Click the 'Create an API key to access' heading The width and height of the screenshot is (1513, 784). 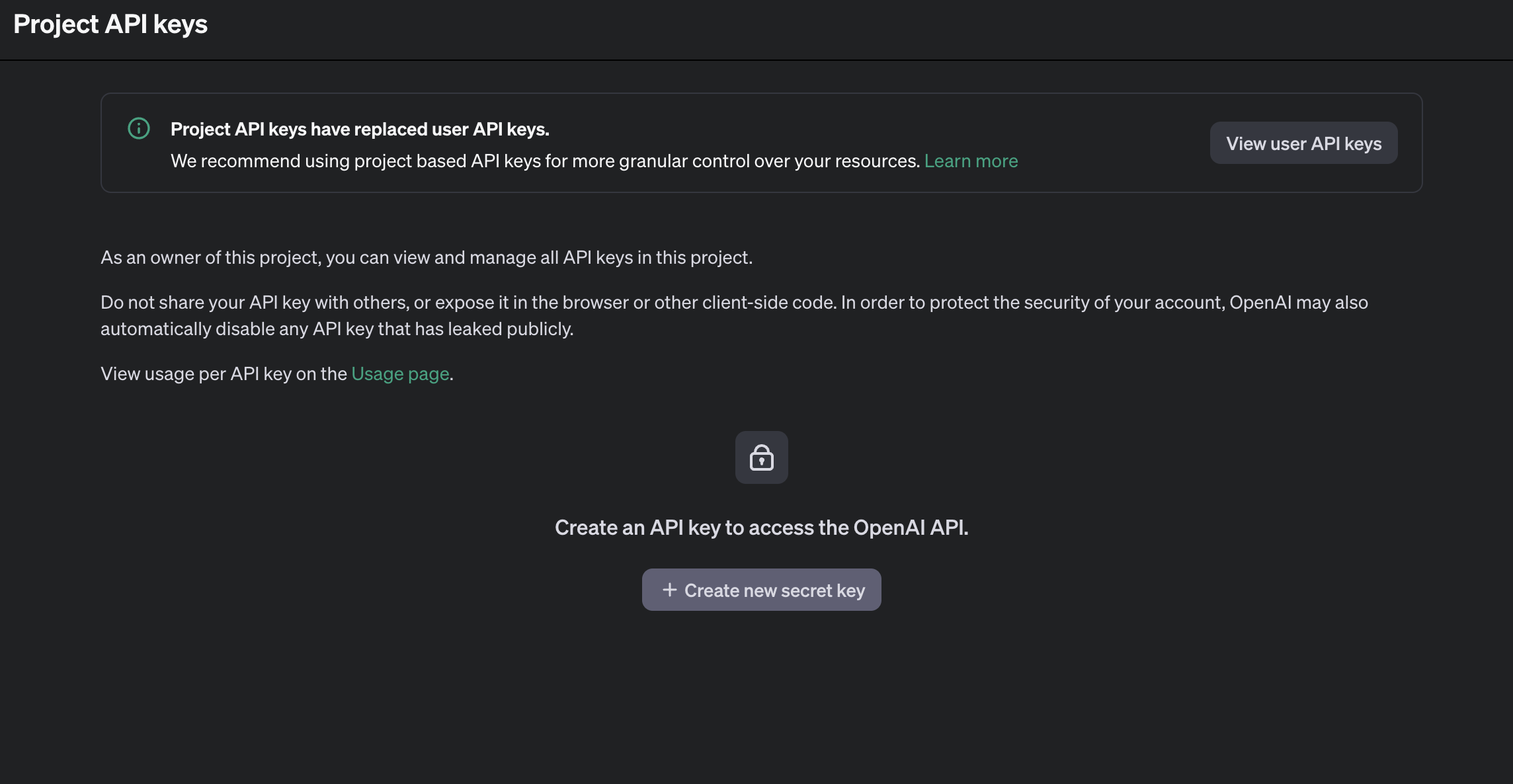coord(761,528)
